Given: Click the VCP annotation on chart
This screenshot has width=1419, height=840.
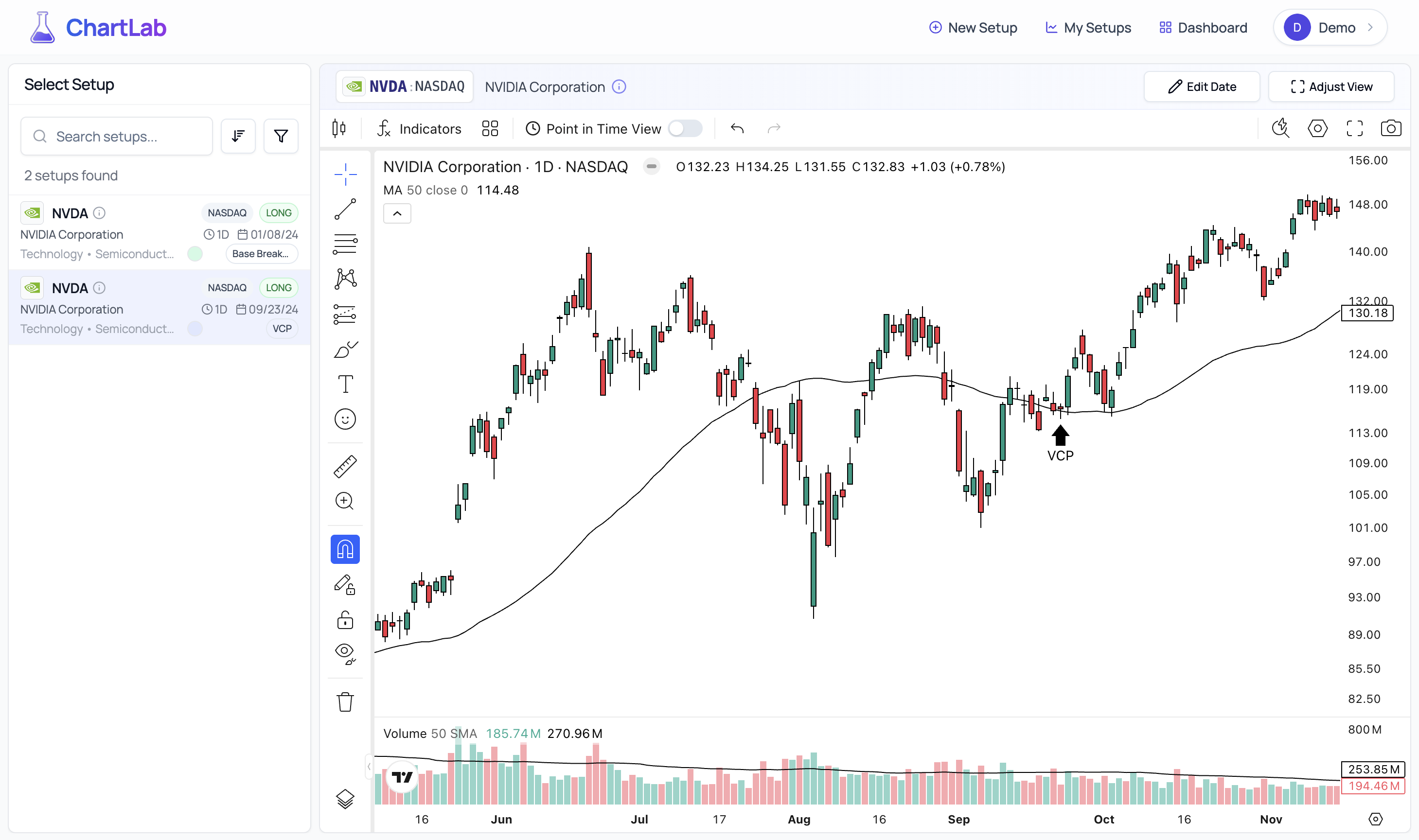Looking at the screenshot, I should pos(1060,444).
